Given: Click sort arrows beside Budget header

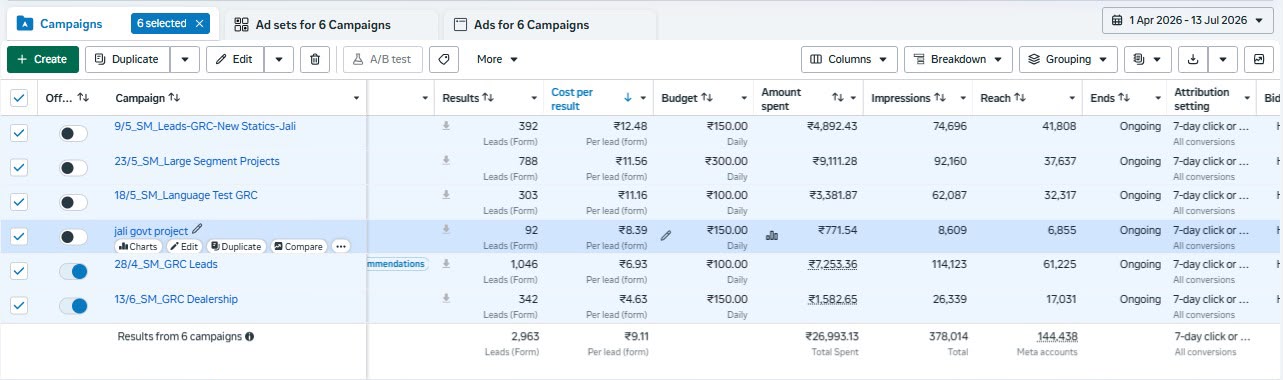Looking at the screenshot, I should click(x=706, y=98).
